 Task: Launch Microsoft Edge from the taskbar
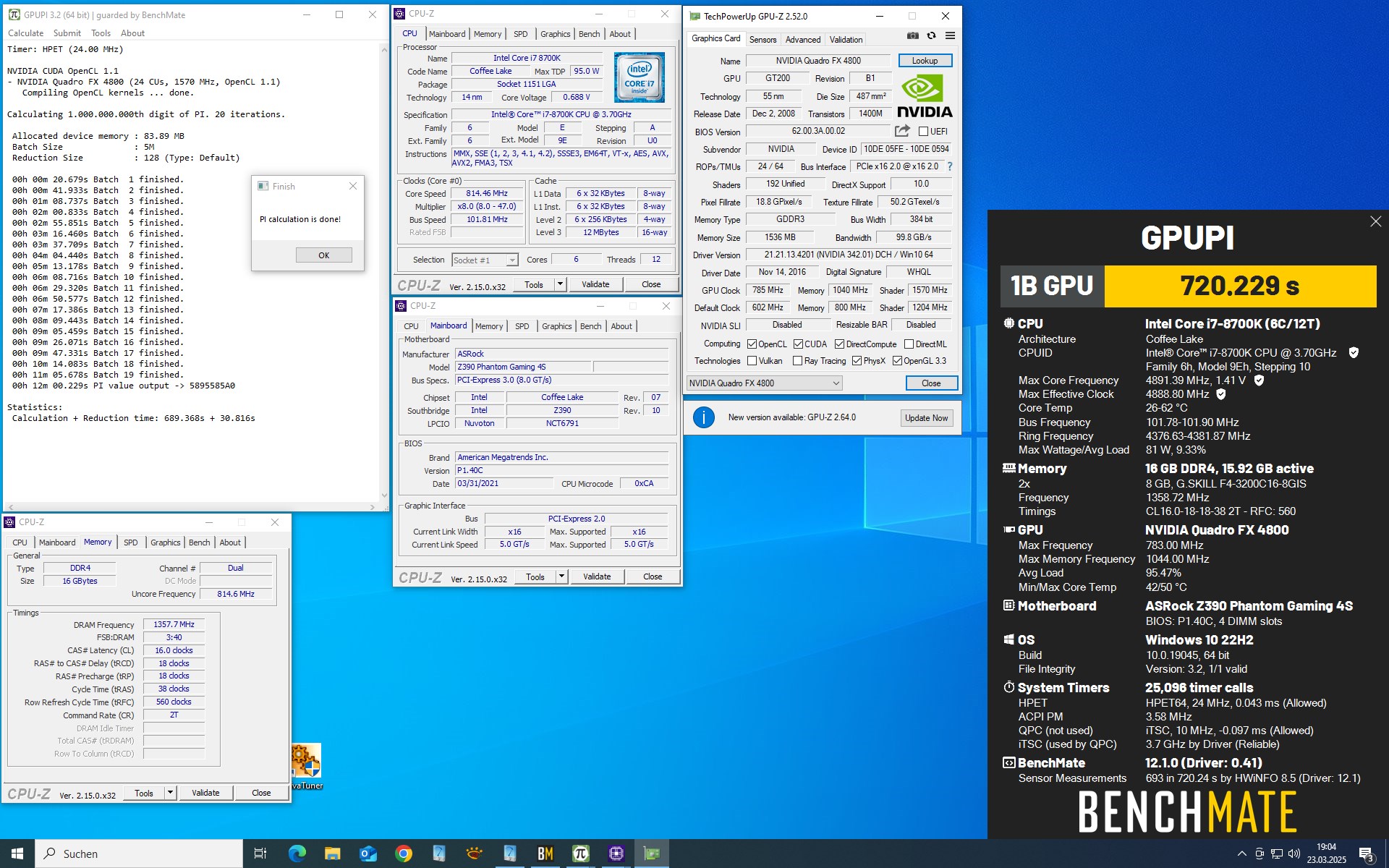(x=297, y=854)
